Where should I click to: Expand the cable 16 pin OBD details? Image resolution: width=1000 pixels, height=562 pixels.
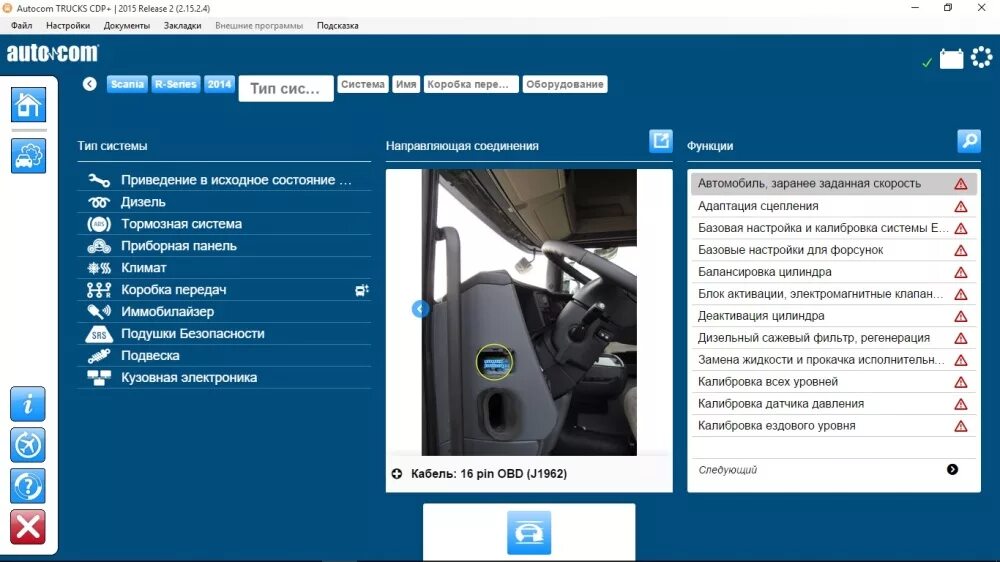point(397,473)
